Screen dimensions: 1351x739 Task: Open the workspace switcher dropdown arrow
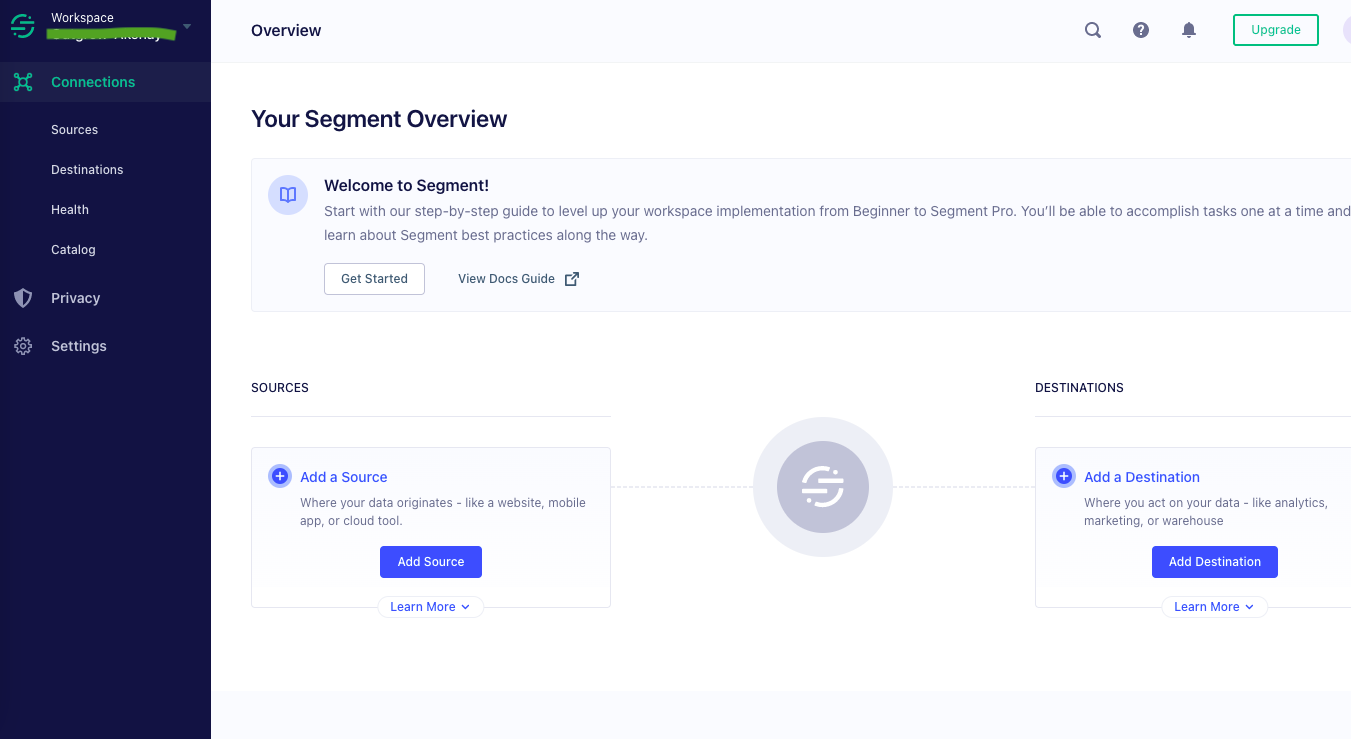[x=187, y=26]
